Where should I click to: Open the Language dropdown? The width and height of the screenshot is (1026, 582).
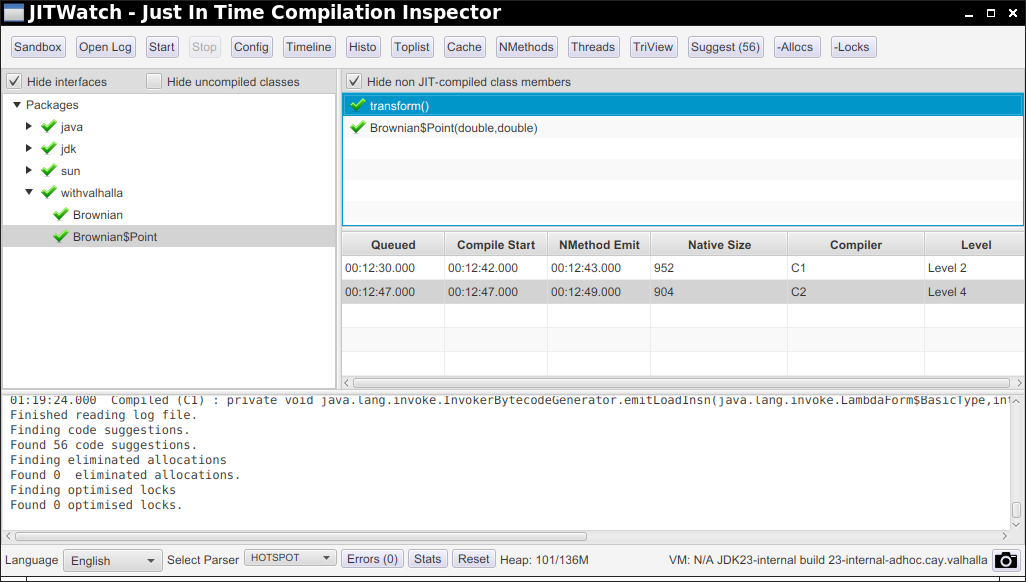(112, 561)
